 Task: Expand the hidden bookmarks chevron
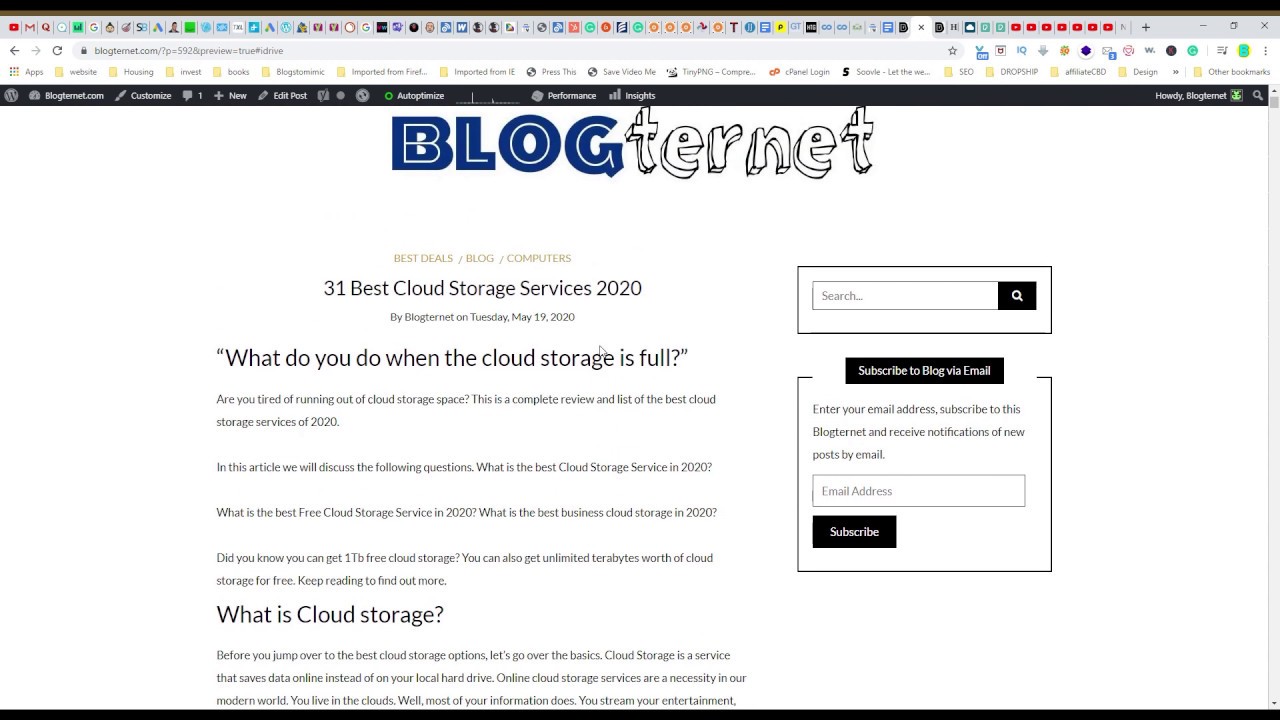click(x=1175, y=72)
